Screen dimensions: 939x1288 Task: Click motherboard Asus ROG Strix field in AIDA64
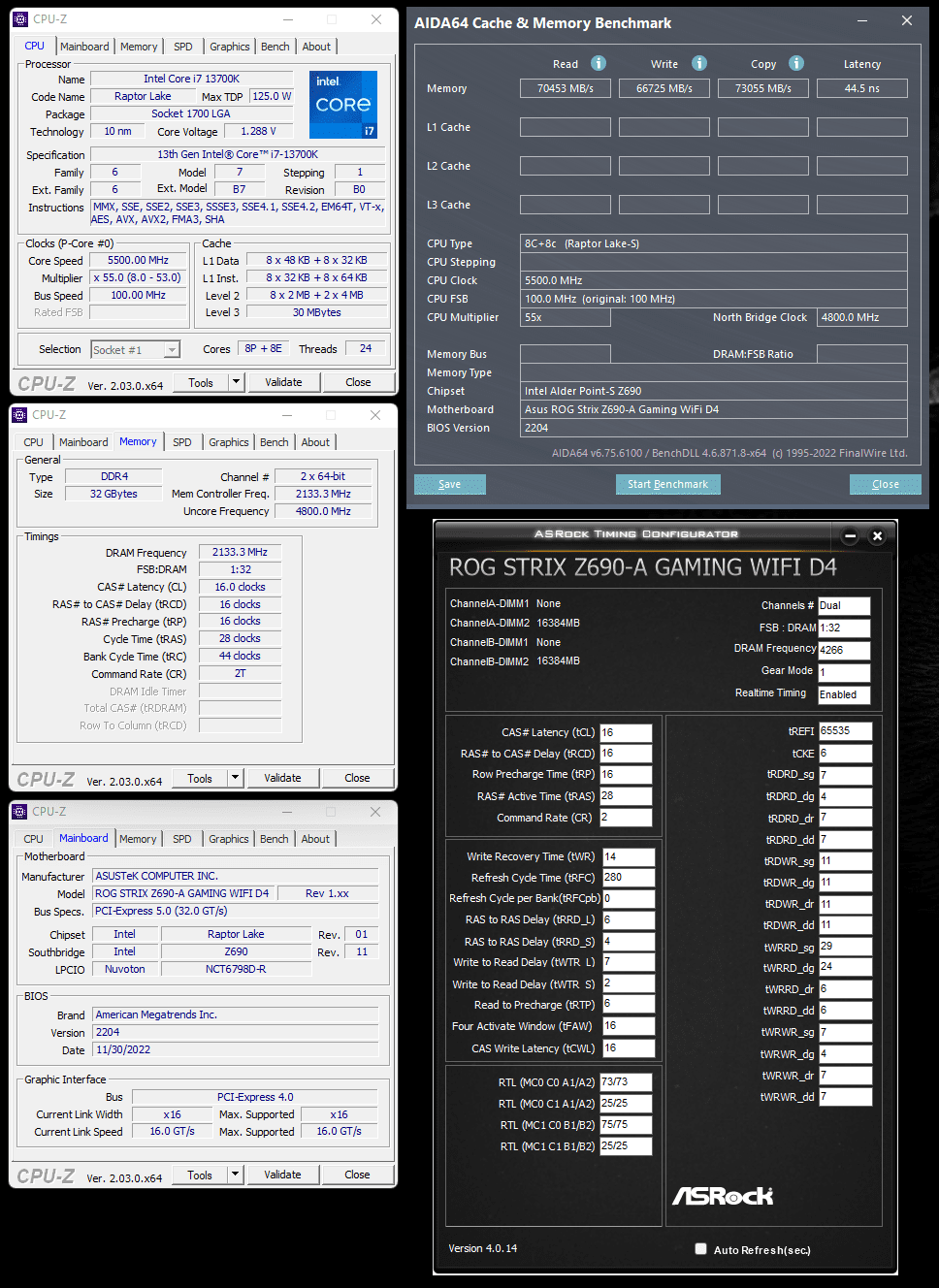click(x=714, y=409)
